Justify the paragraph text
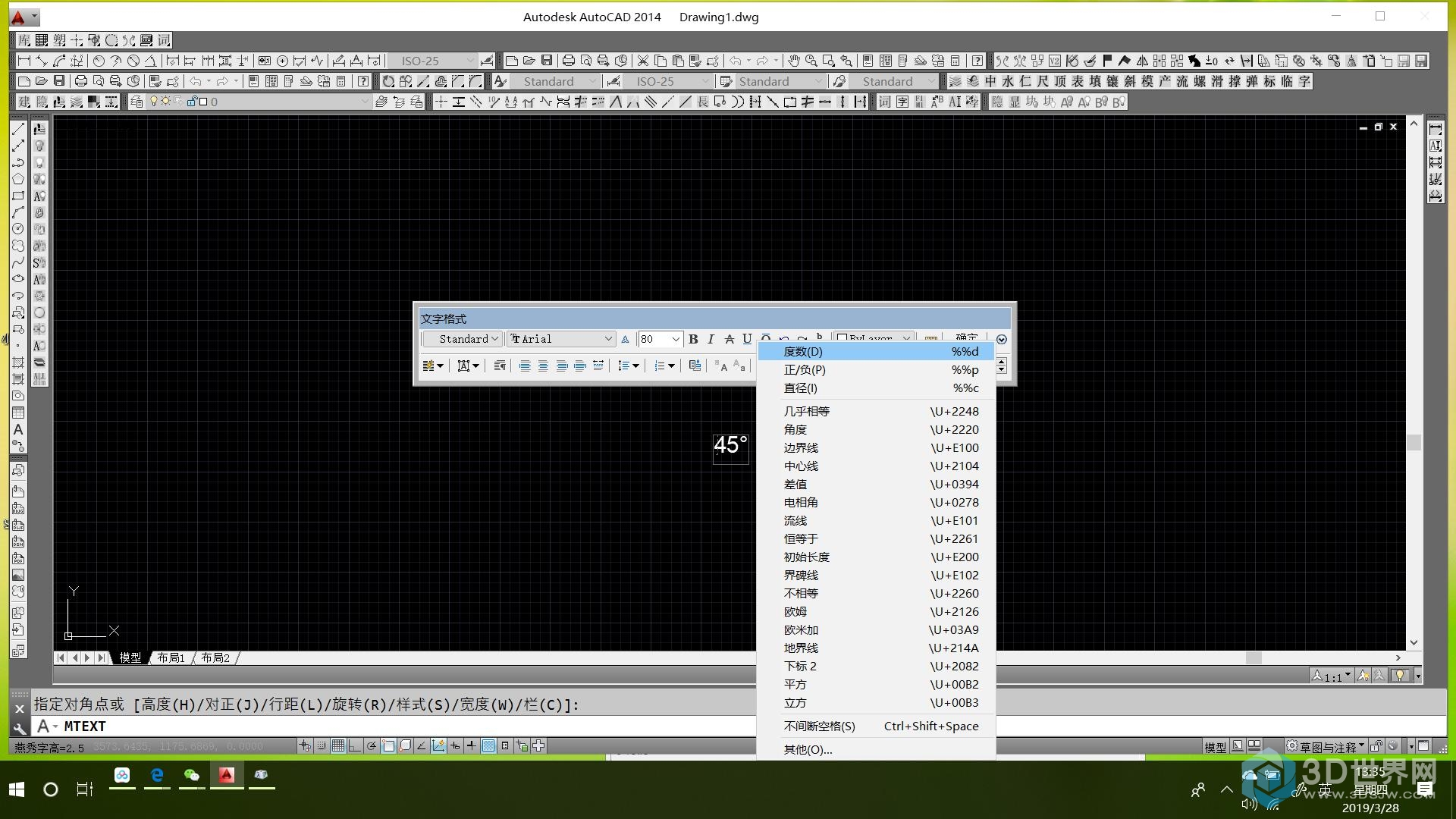This screenshot has width=1456, height=819. (x=580, y=366)
